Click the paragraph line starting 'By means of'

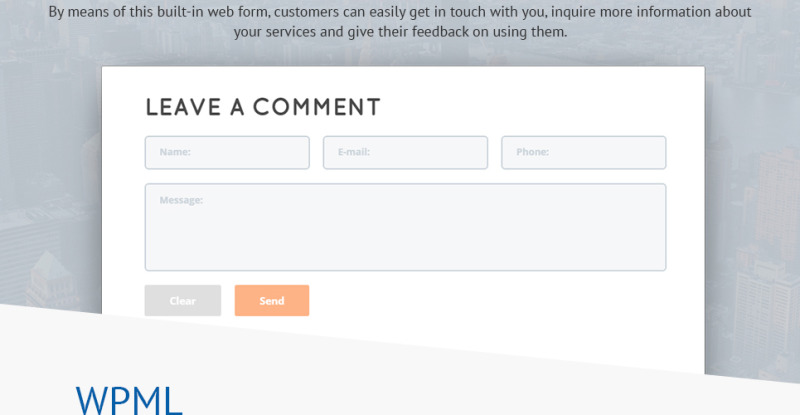[x=400, y=12]
